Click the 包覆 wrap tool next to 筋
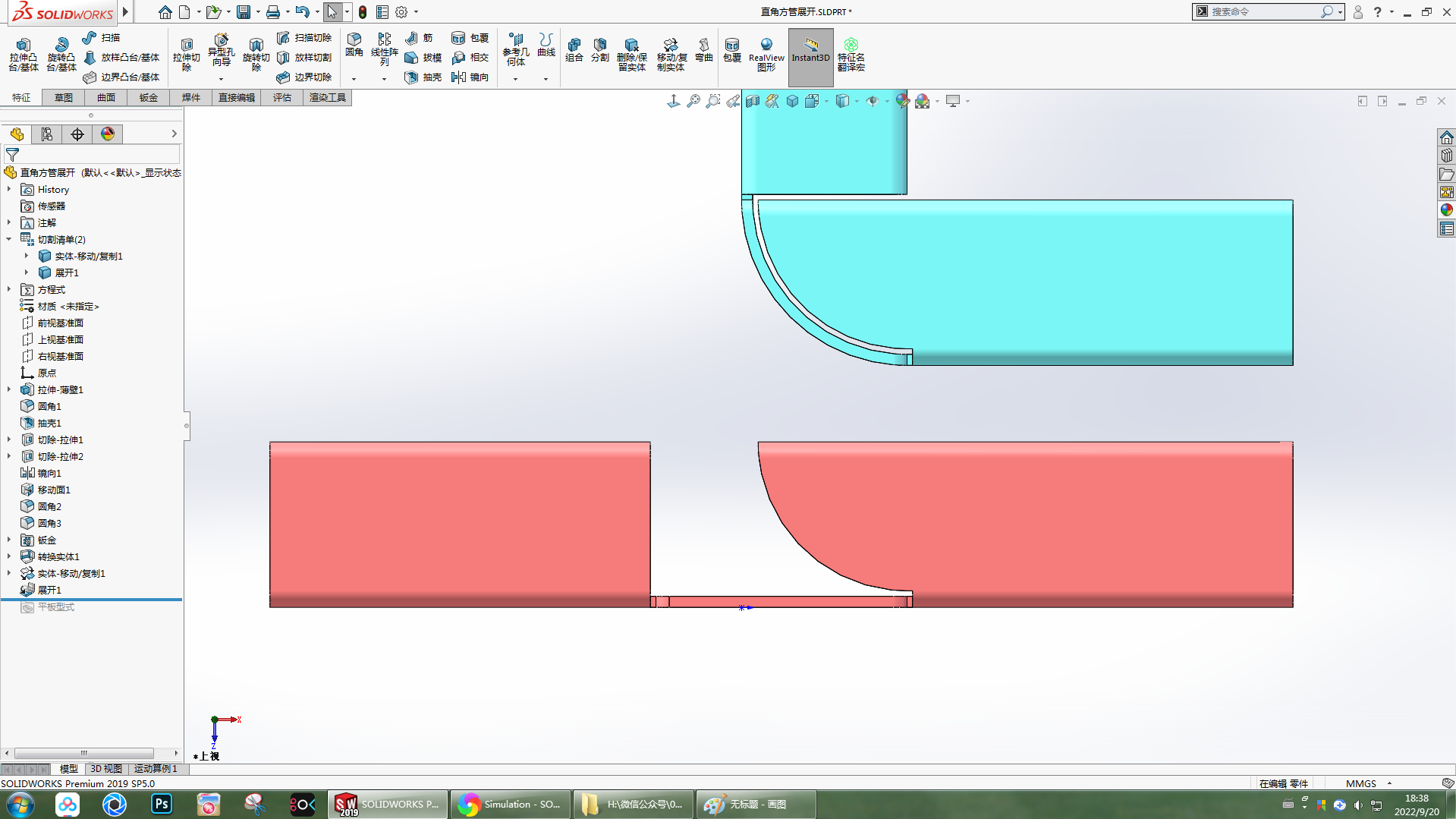The width and height of the screenshot is (1456, 819). [x=470, y=37]
